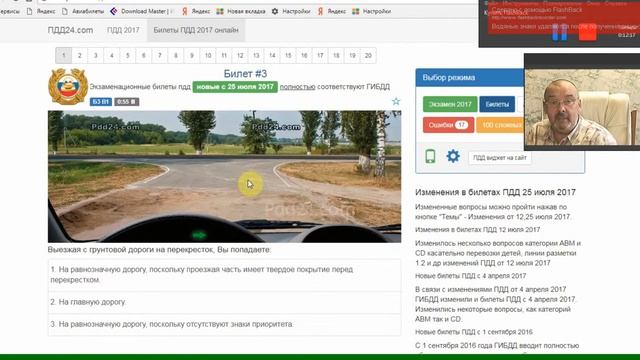Choose answer 3 about missing priority signs
Image resolution: width=640 pixels, height=360 pixels.
224,324
